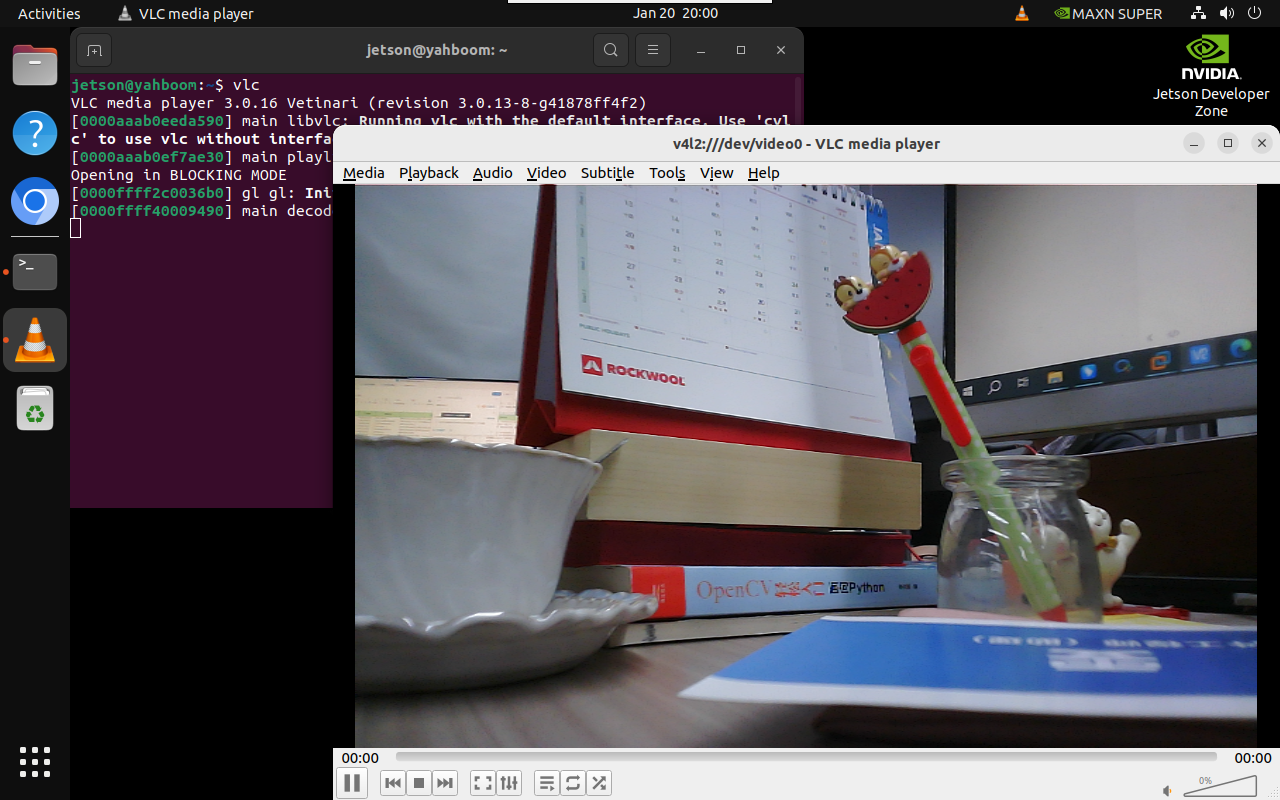The width and height of the screenshot is (1280, 800).
Task: Click the VLC seek progress bar
Action: 806,758
